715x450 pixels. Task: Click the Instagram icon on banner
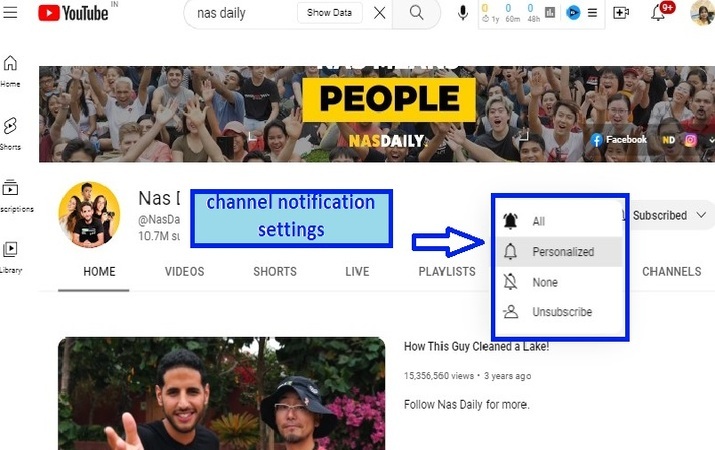[x=690, y=140]
